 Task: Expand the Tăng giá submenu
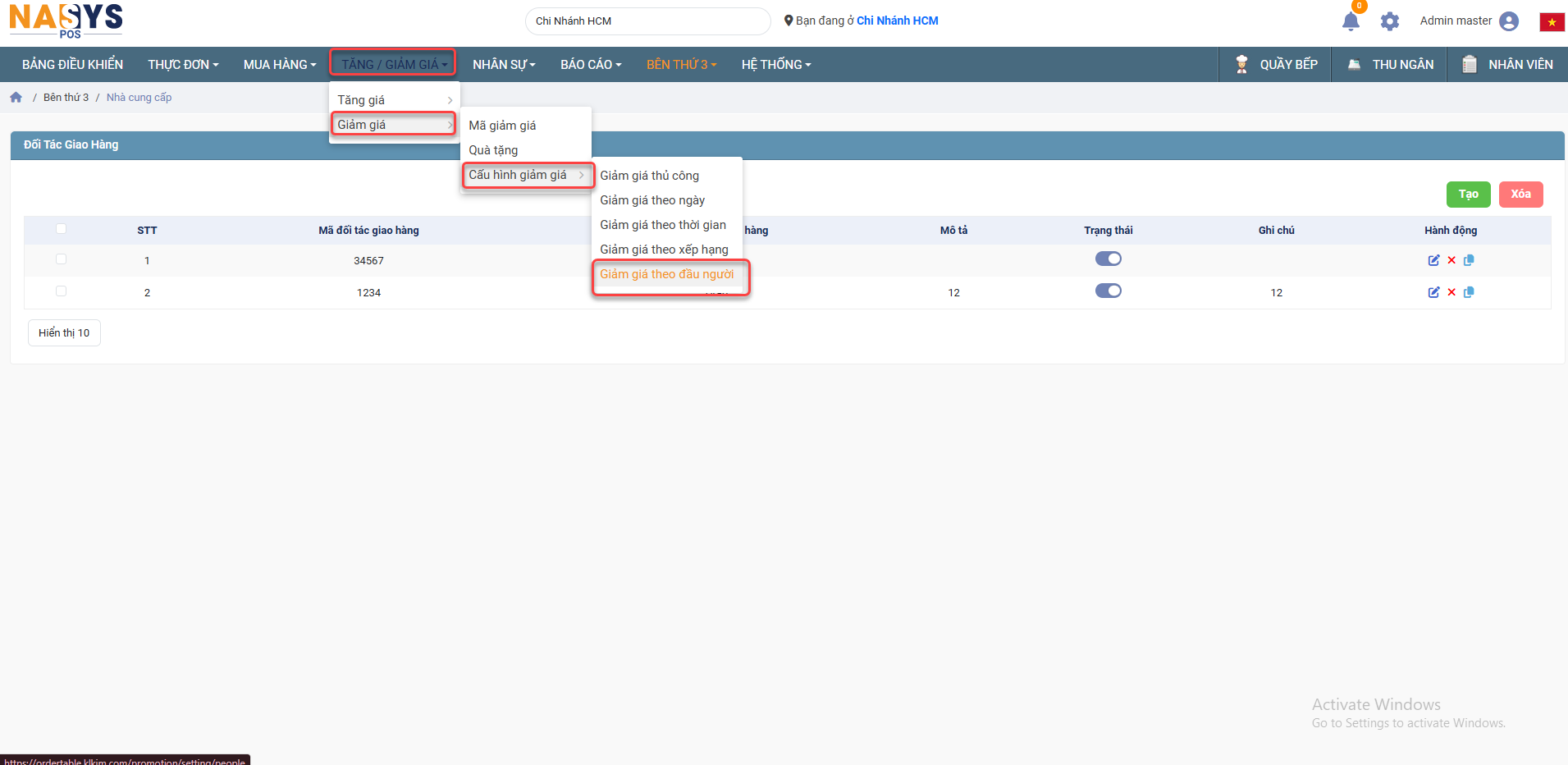[x=395, y=100]
